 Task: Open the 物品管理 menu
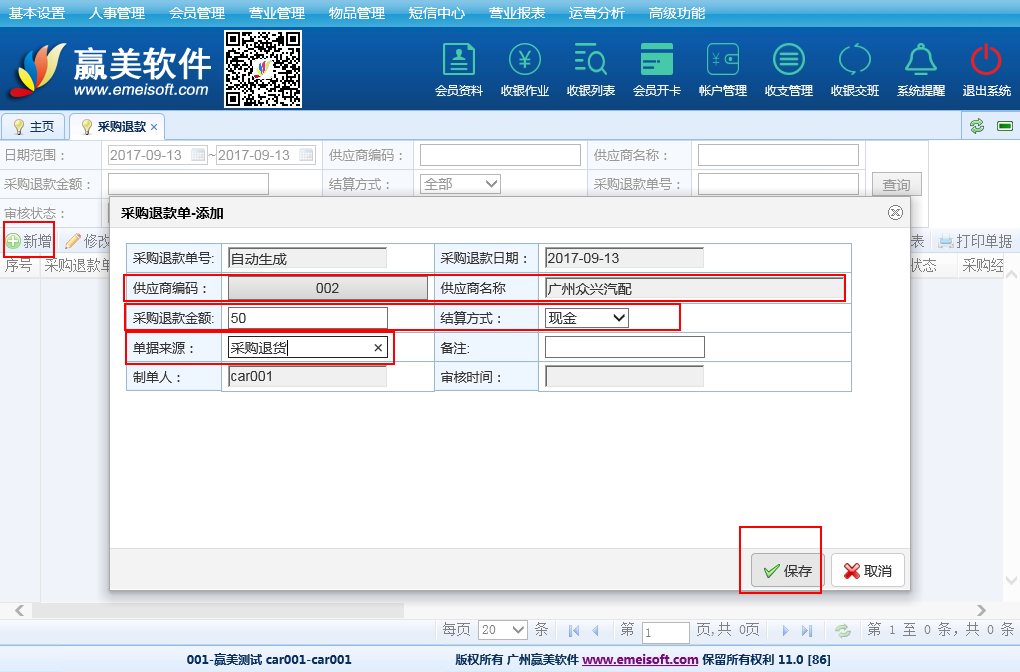pyautogui.click(x=356, y=13)
